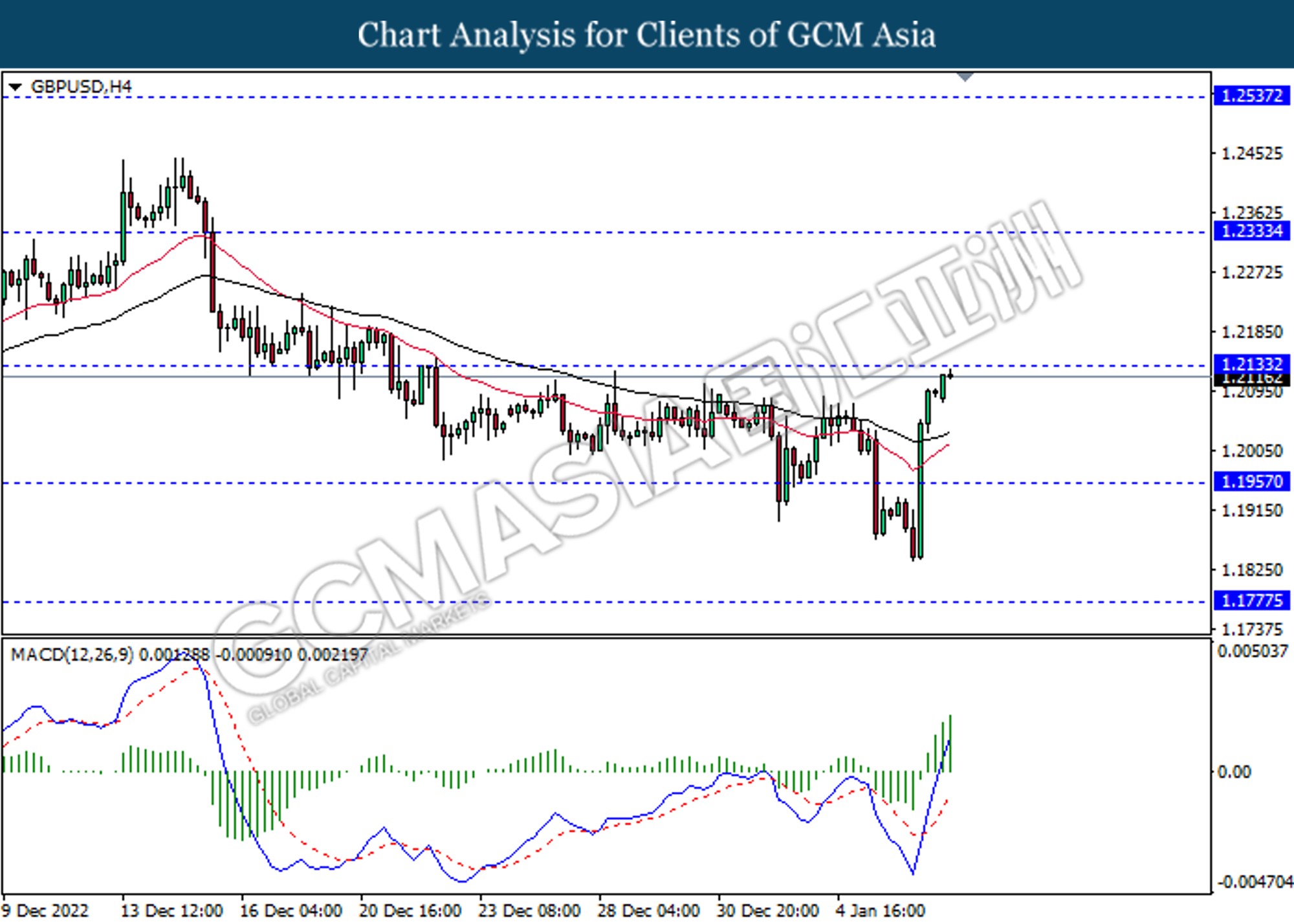Click the 16 Dec 04:00 time label
The width and height of the screenshot is (1294, 924).
[291, 910]
